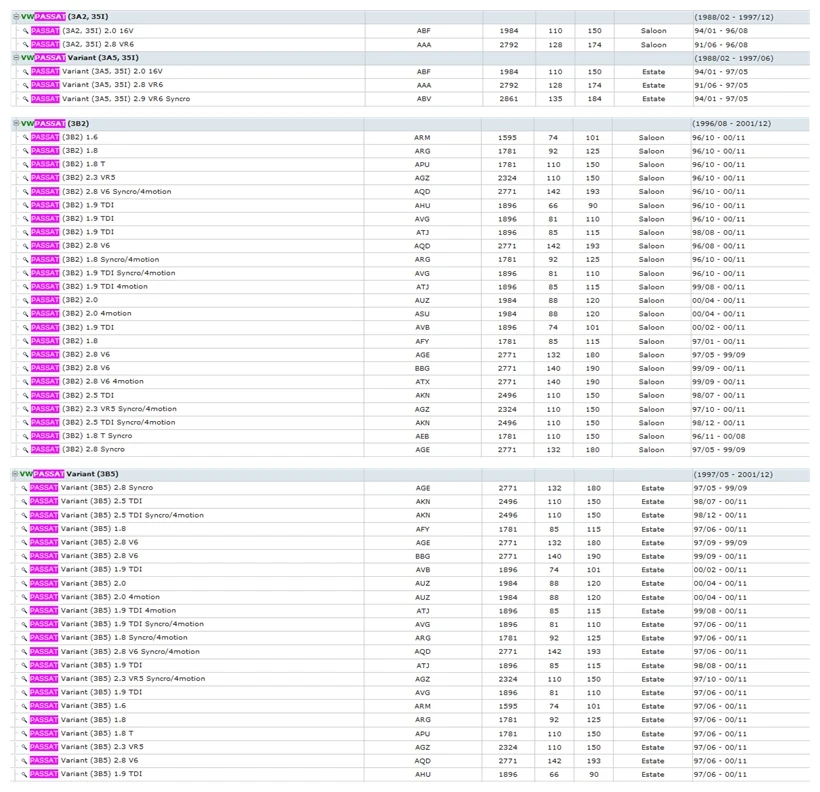Click magnifier icon for Variant (3B5) 1.6
Screen dimensions: 820x792
[x=24, y=706]
